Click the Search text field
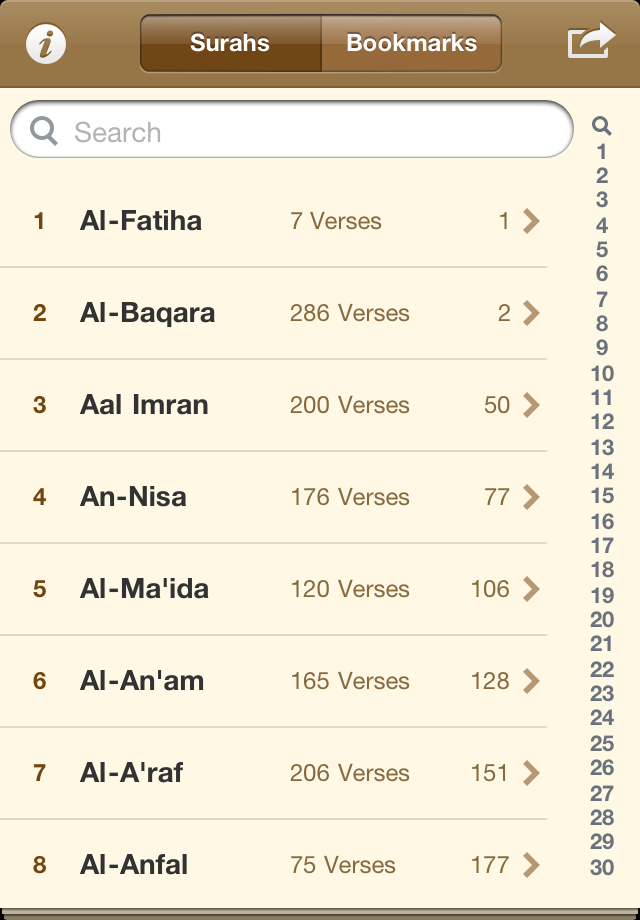Screen dimensions: 640x920 300,131
